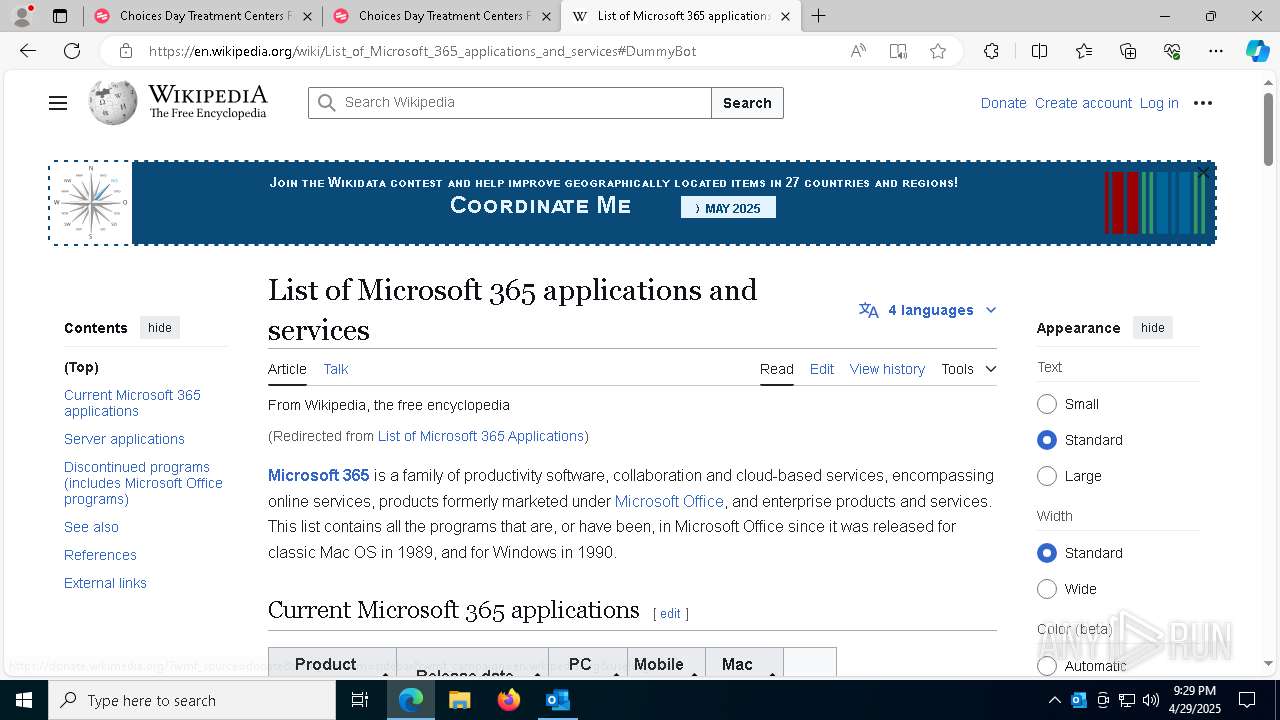Screen dimensions: 1280x720
Task: Select Wide width radio button
Action: (x=1047, y=589)
